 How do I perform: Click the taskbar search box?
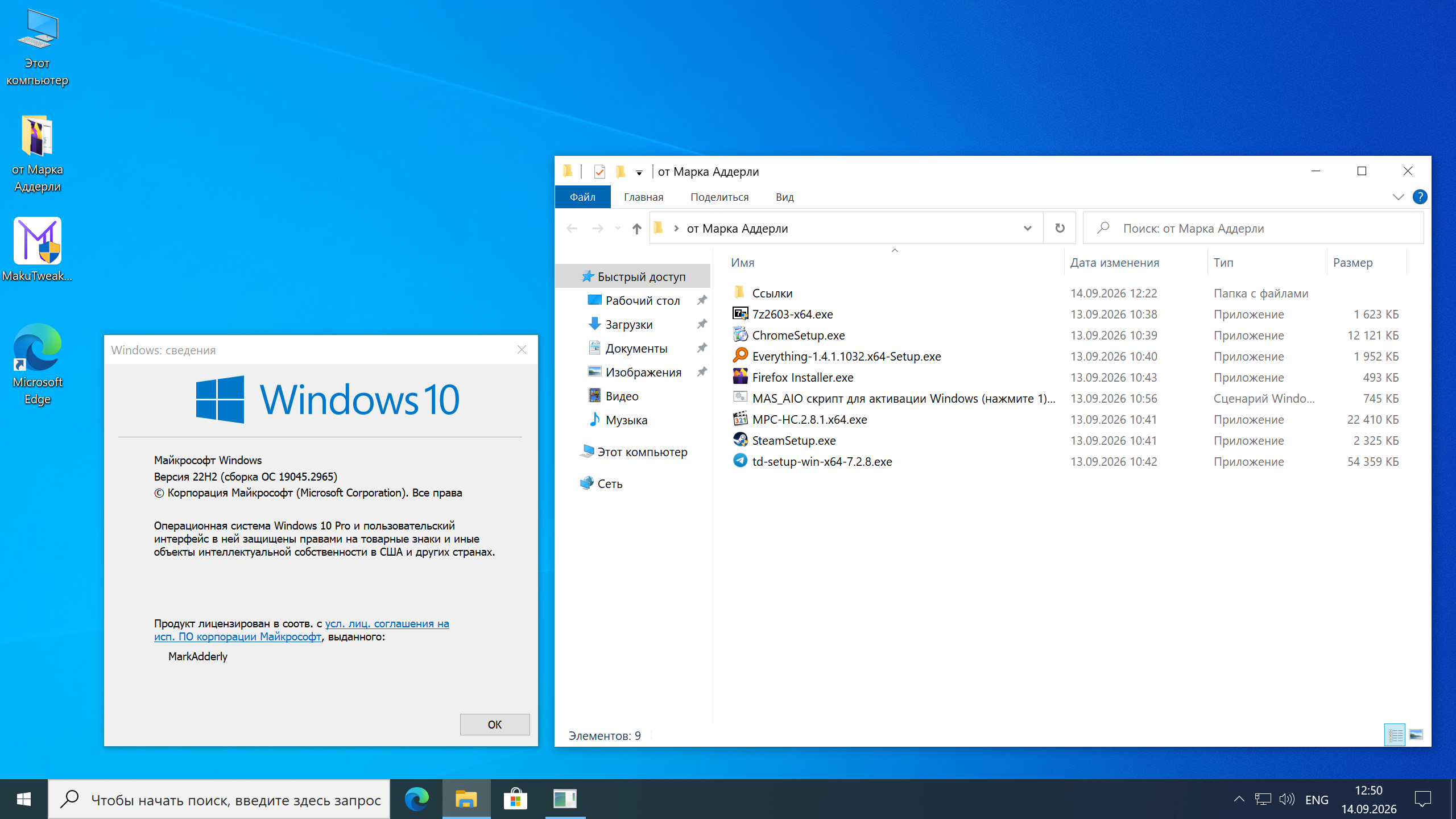click(219, 799)
